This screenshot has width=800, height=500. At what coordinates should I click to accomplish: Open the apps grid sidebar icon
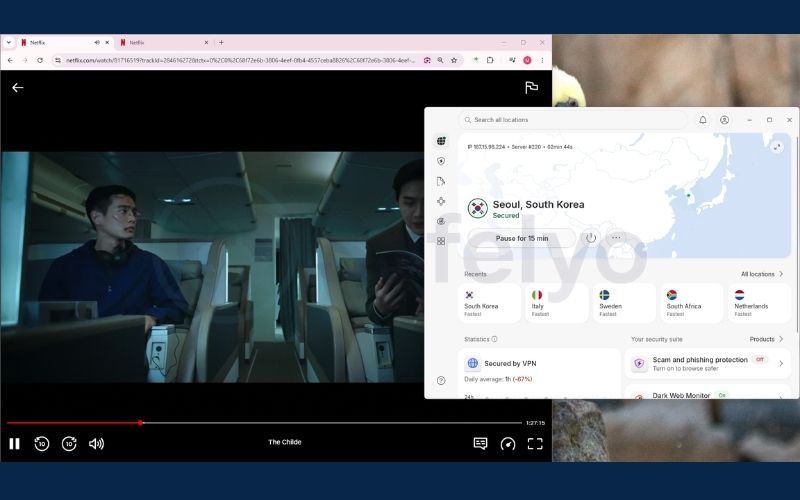pos(441,241)
